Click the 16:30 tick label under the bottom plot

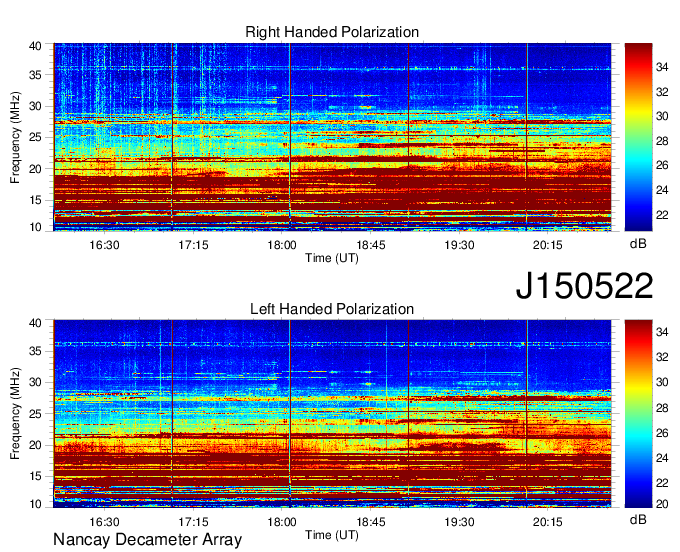(104, 522)
